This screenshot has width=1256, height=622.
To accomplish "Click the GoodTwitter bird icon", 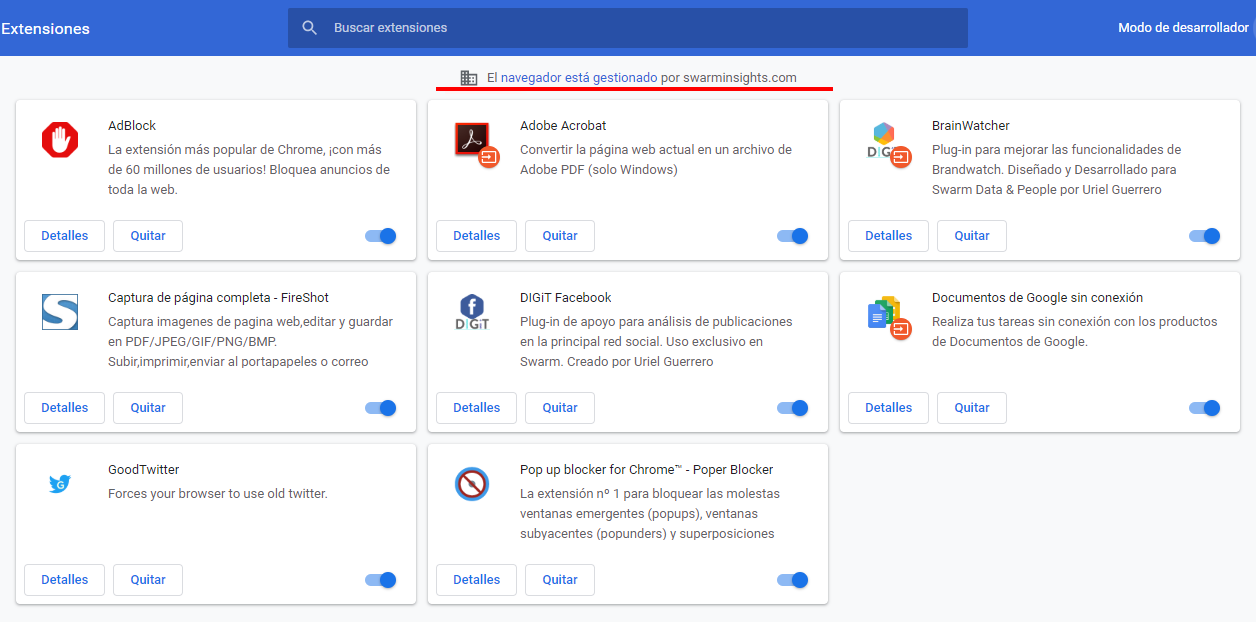I will click(x=60, y=484).
